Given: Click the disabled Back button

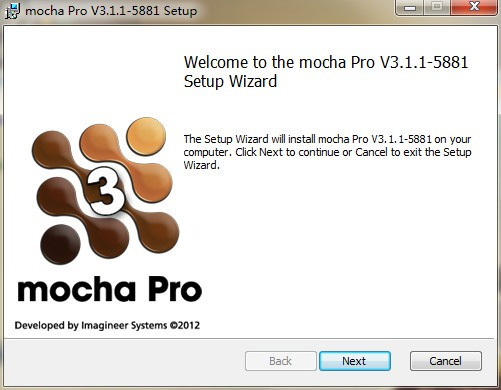Looking at the screenshot, I should (281, 361).
